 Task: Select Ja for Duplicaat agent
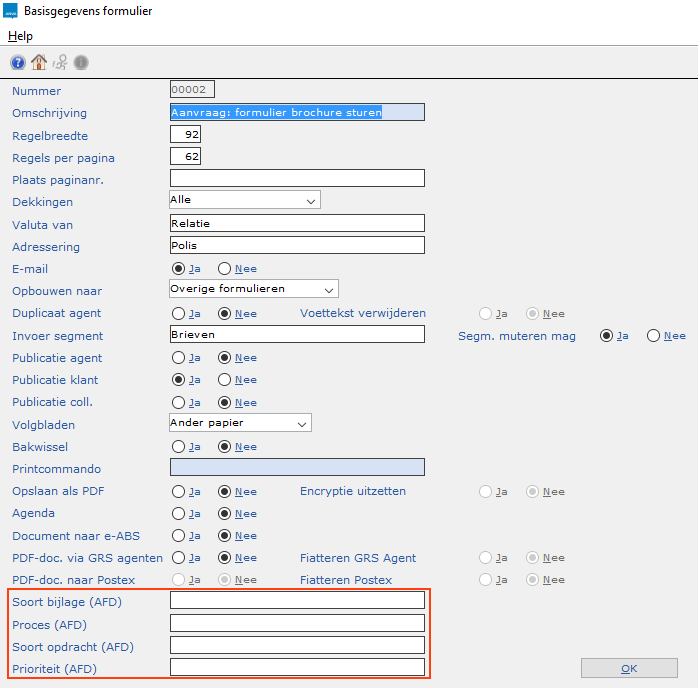click(179, 314)
